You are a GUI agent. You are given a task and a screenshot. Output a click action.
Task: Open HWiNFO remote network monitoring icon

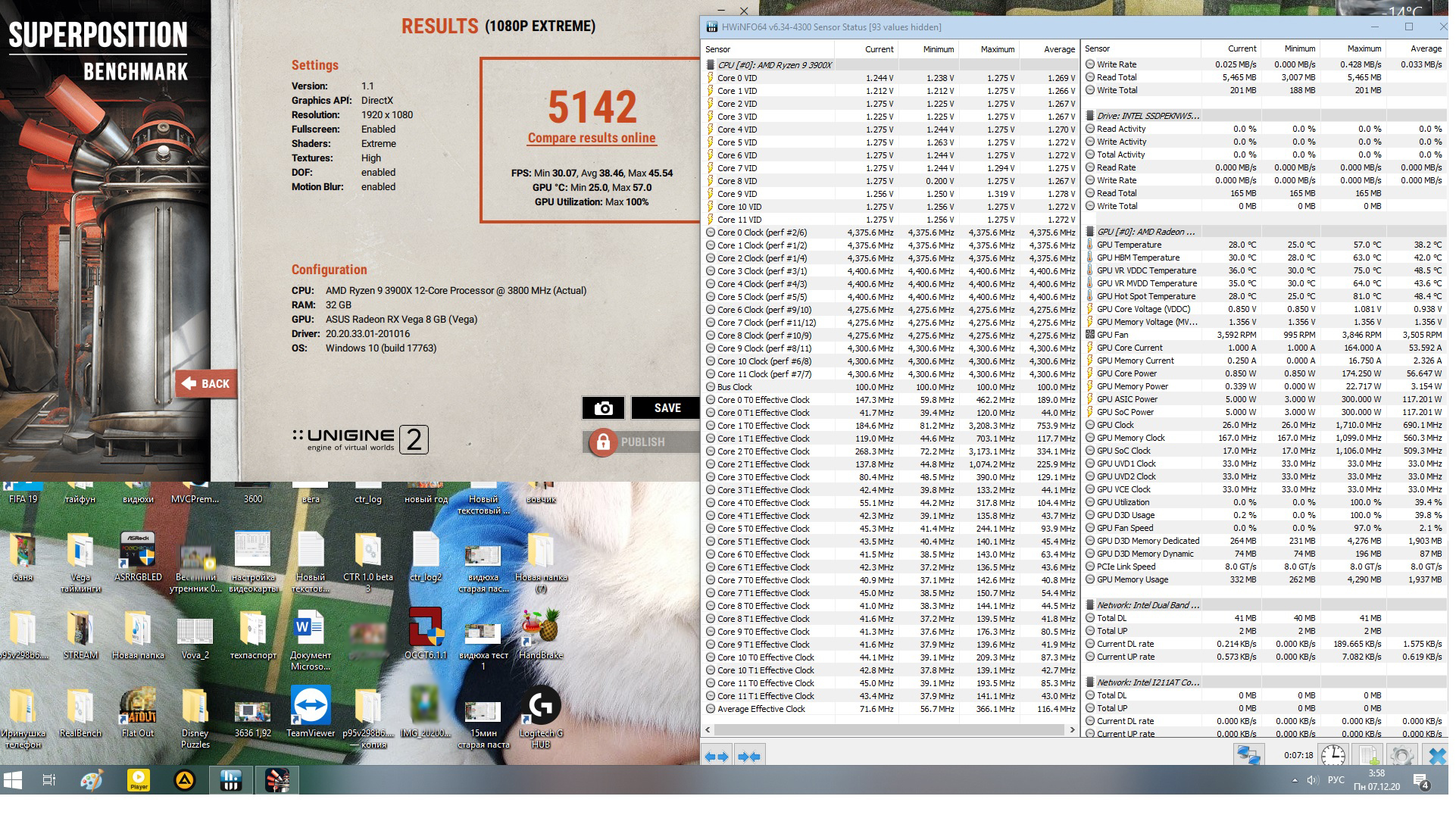pos(1248,755)
